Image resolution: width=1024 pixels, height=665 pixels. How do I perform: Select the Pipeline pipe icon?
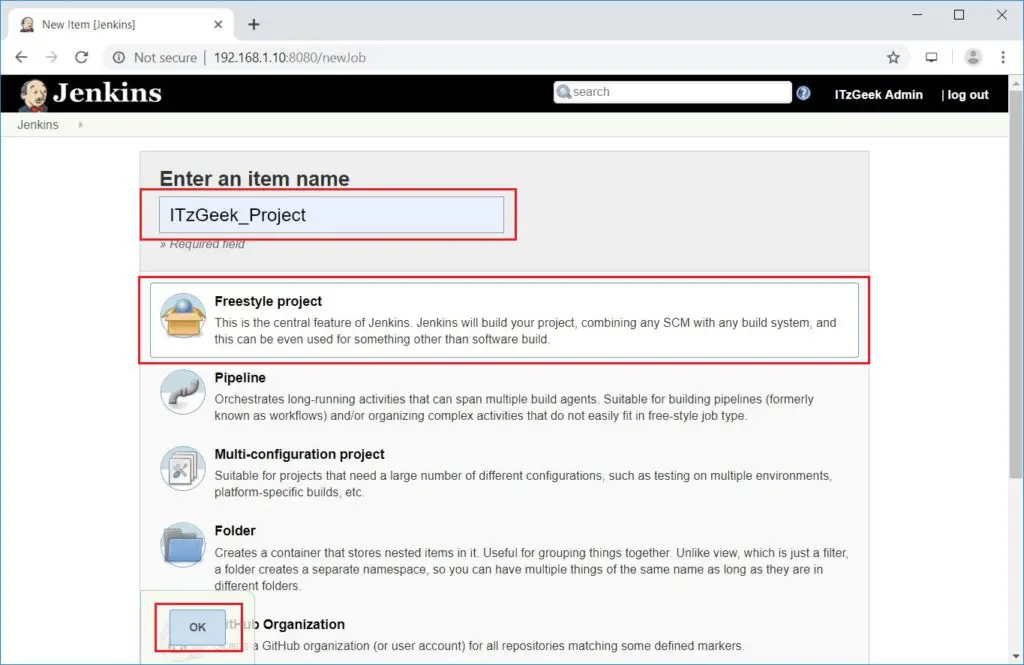pyautogui.click(x=183, y=392)
